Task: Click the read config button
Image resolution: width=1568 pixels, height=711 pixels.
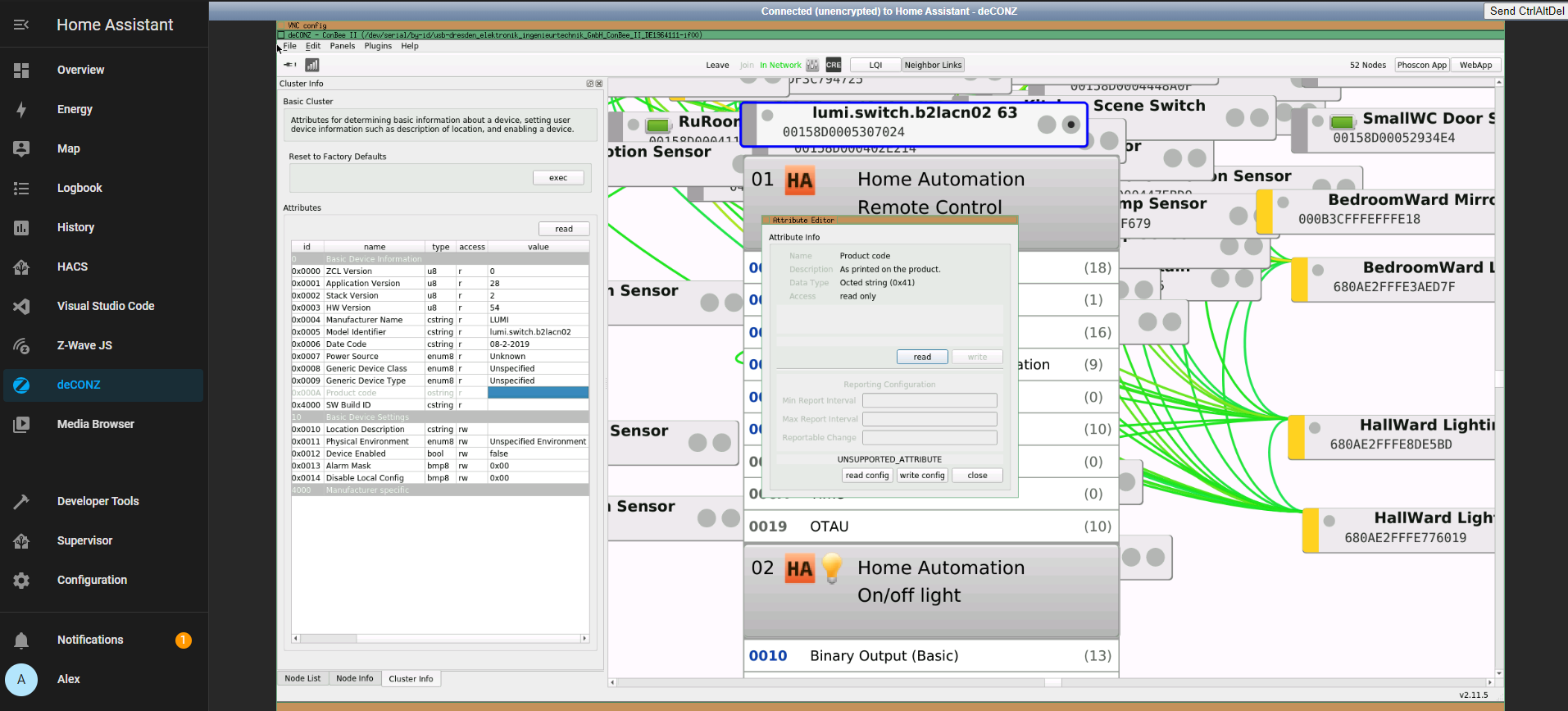Action: pyautogui.click(x=867, y=476)
